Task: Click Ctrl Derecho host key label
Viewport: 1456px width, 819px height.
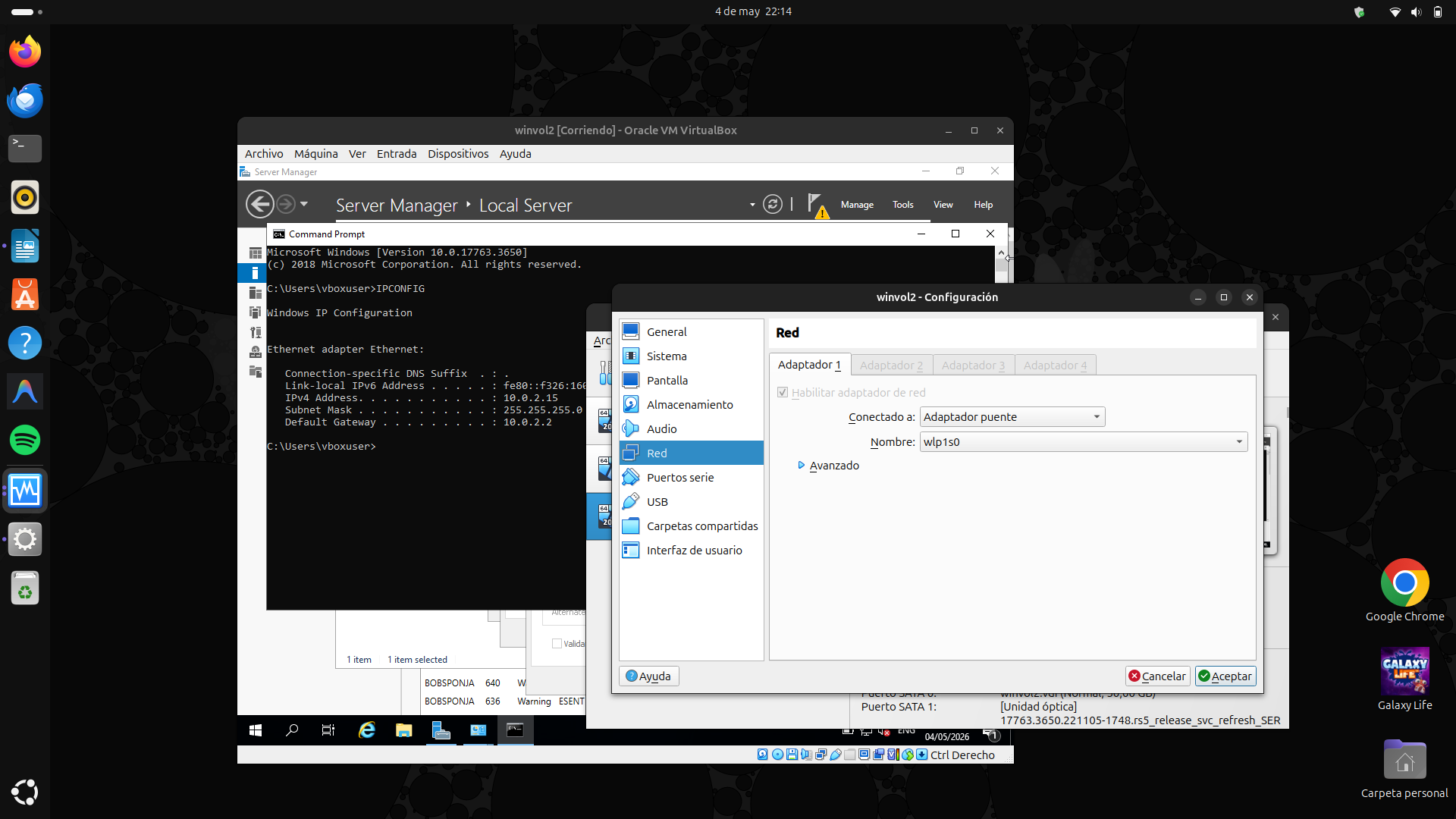Action: (x=962, y=755)
